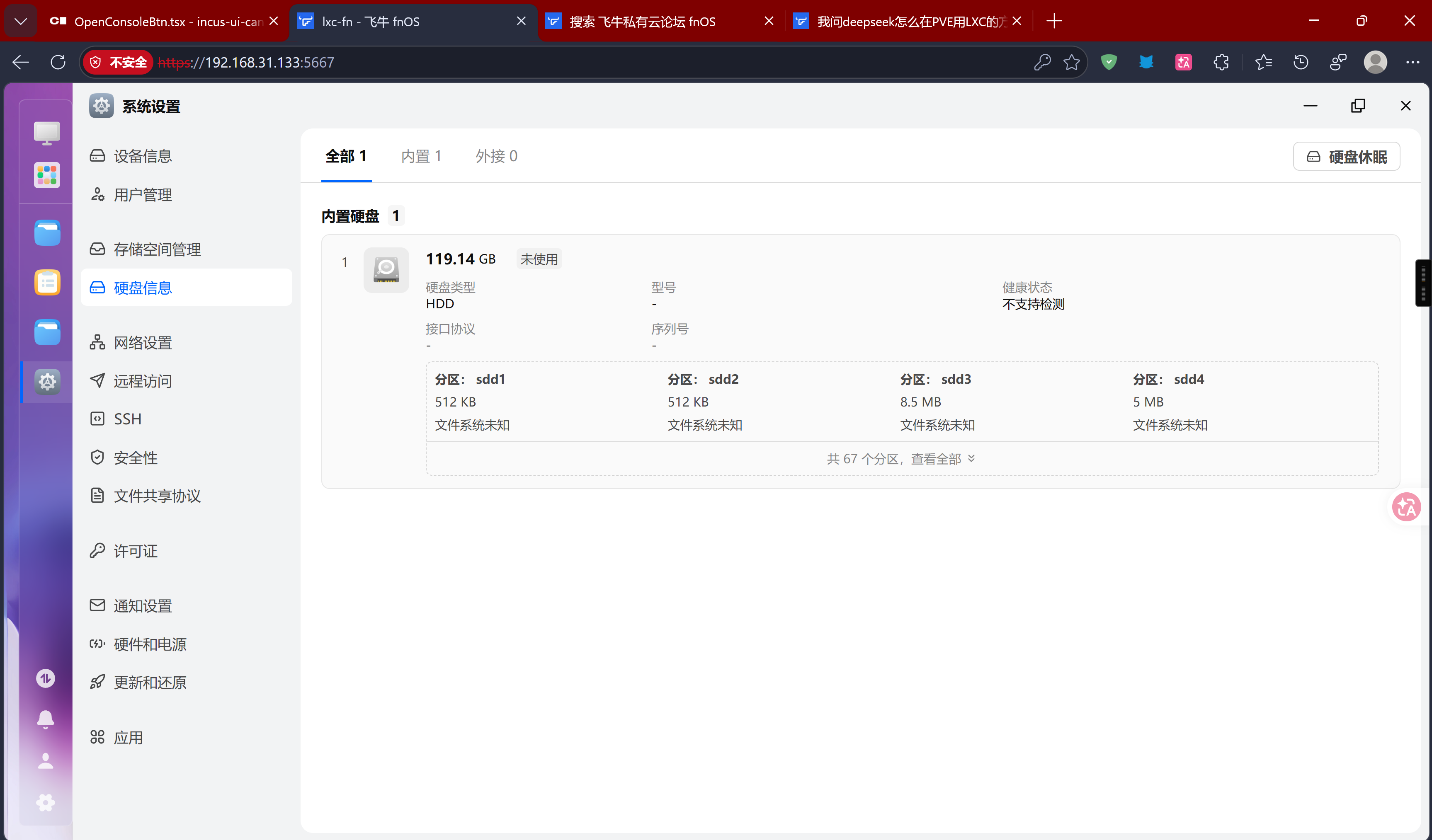Click the 硬盘休眠 button
This screenshot has height=840, width=1432.
(1346, 157)
